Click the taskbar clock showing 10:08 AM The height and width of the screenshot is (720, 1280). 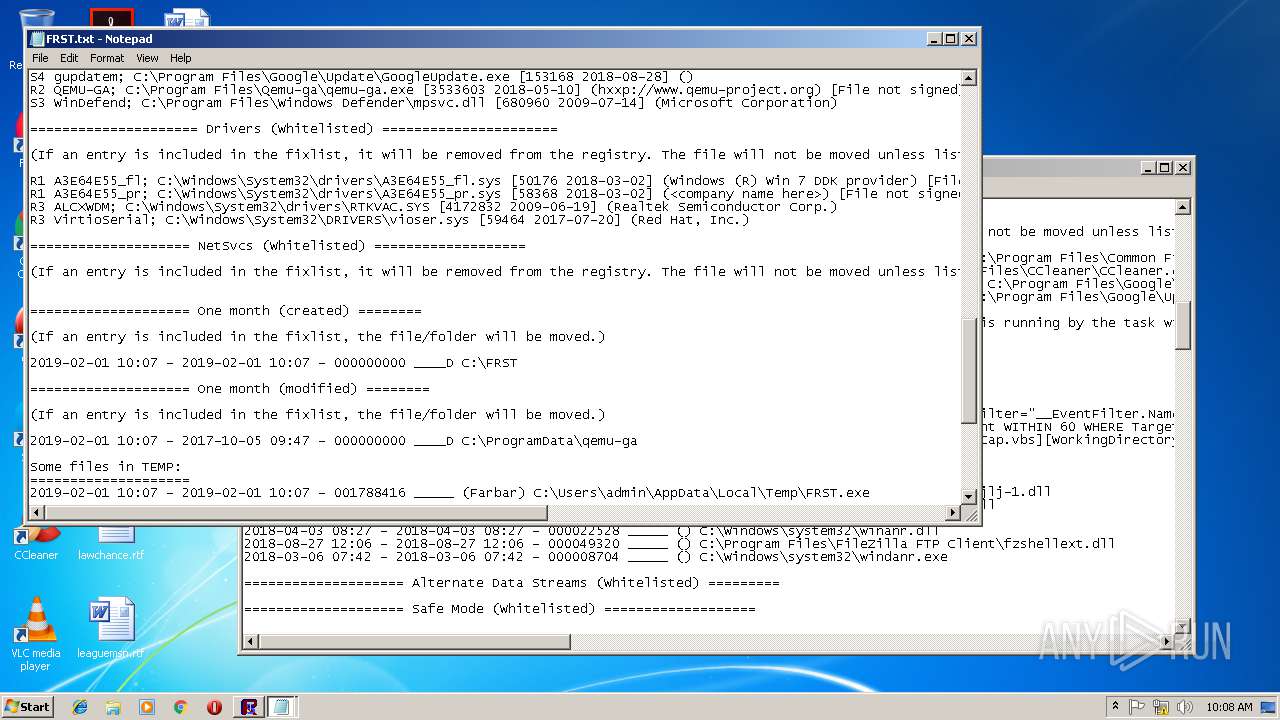(x=1229, y=706)
